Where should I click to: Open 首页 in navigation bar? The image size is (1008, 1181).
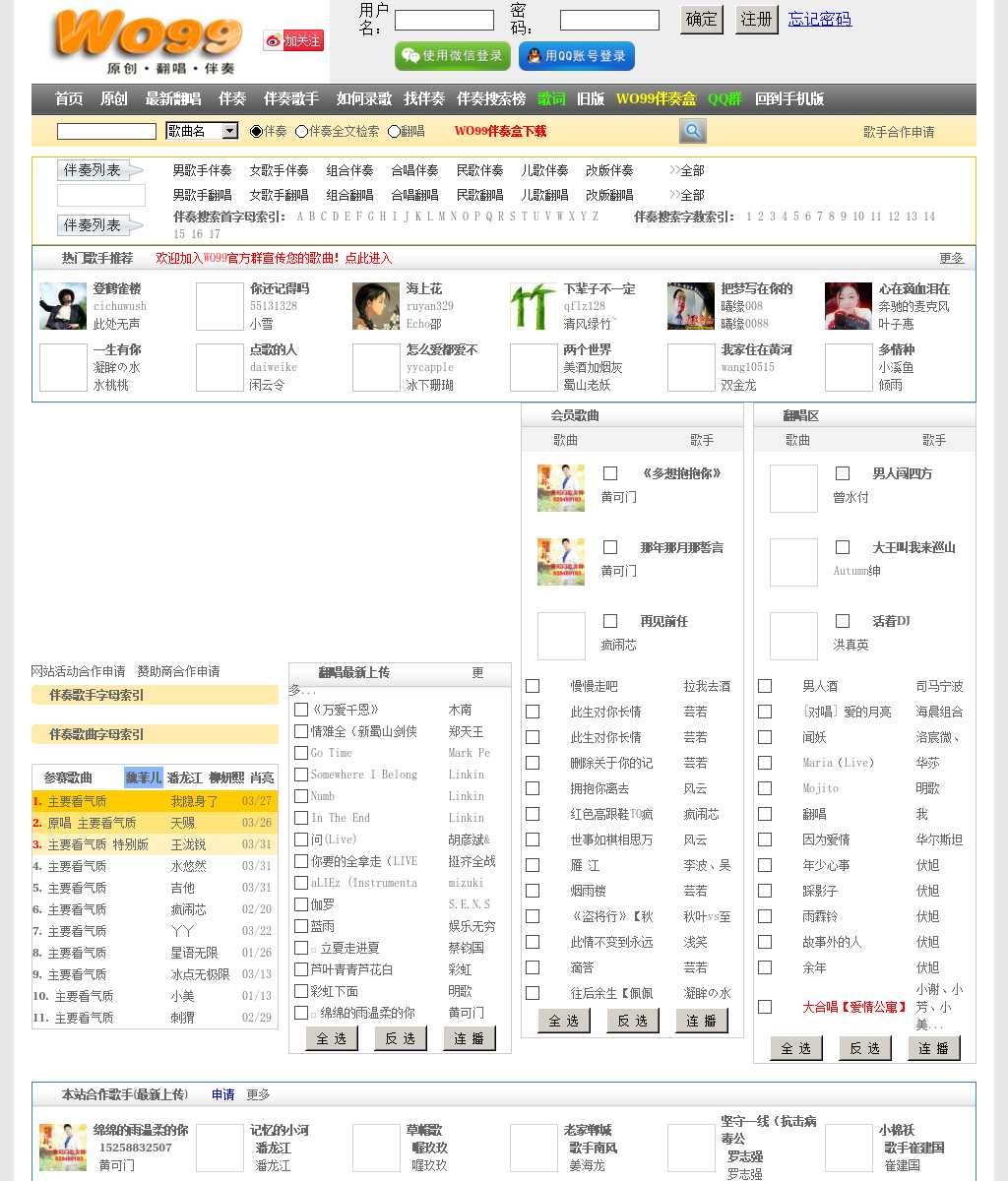69,98
